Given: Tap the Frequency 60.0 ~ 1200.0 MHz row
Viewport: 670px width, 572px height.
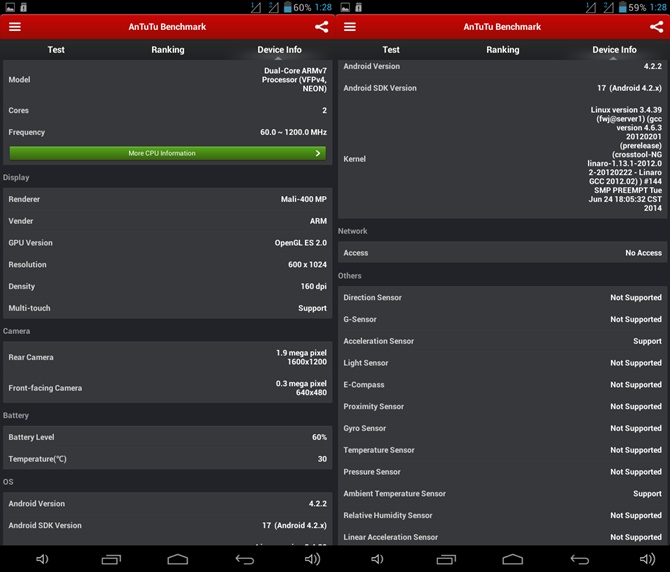Looking at the screenshot, I should click(x=168, y=132).
